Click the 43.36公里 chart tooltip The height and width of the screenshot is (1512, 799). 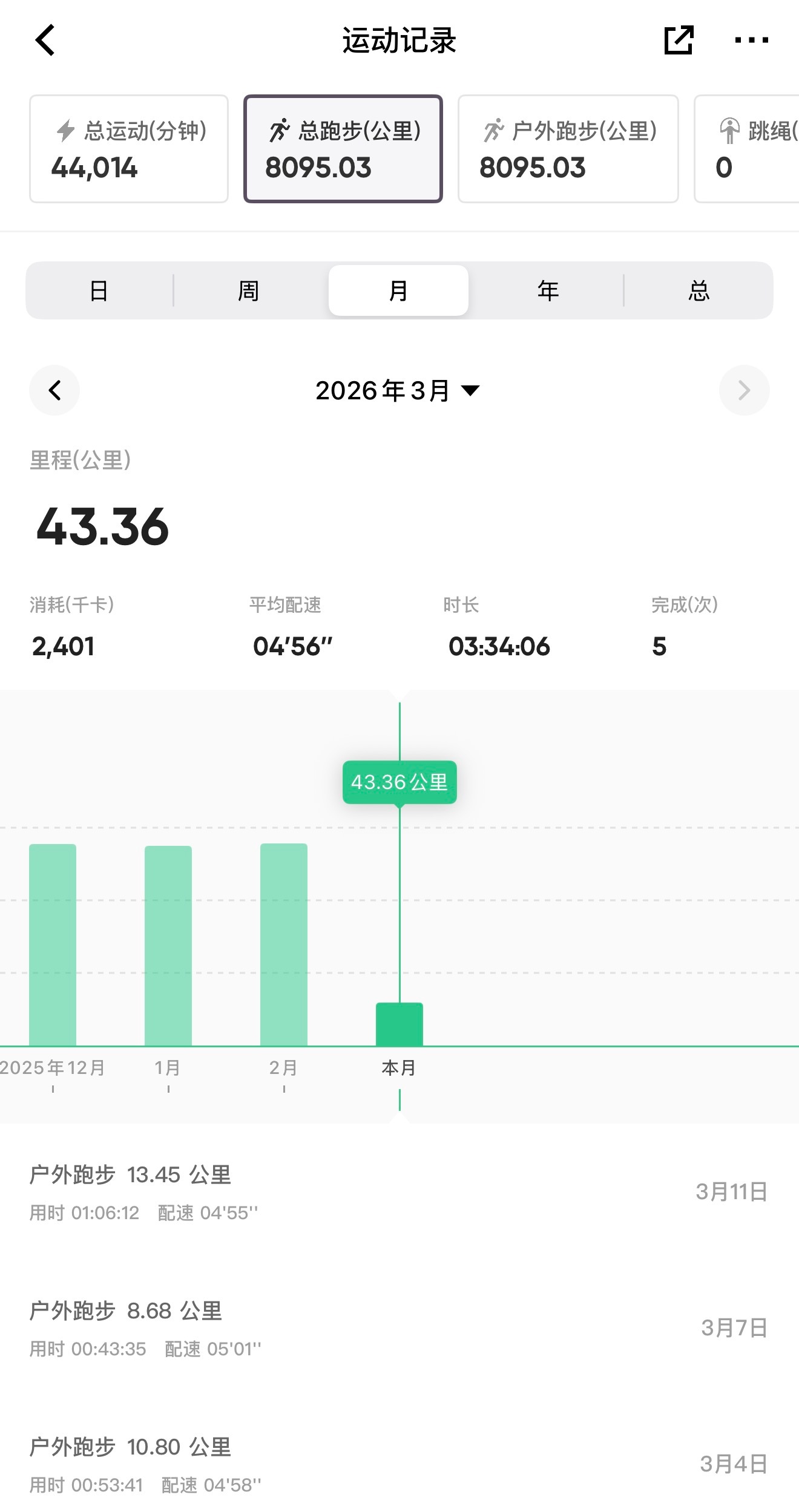point(399,782)
